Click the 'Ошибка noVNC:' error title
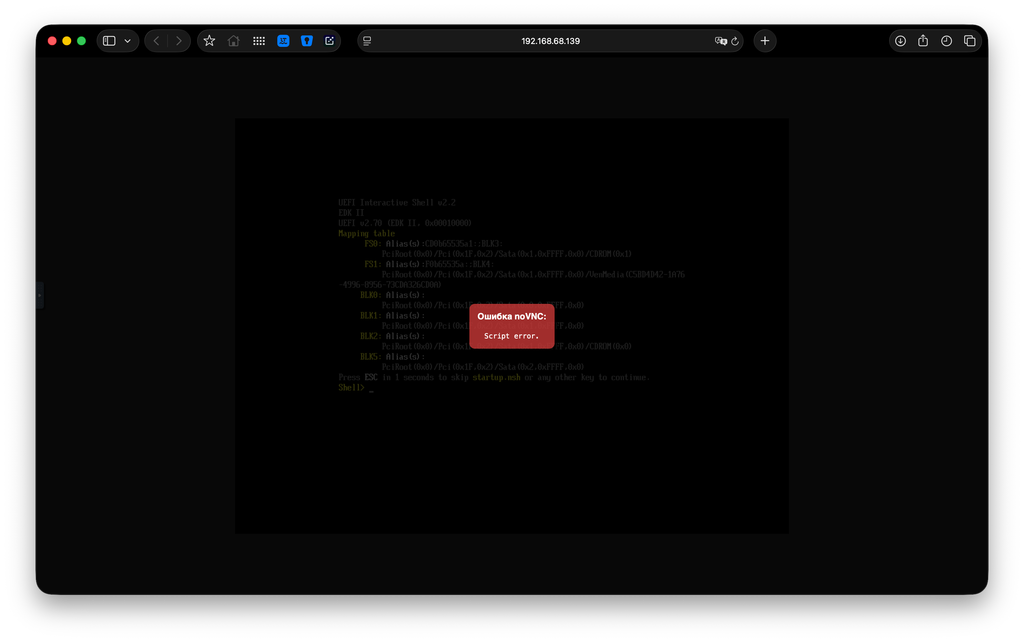This screenshot has height=642, width=1024. coord(511,316)
